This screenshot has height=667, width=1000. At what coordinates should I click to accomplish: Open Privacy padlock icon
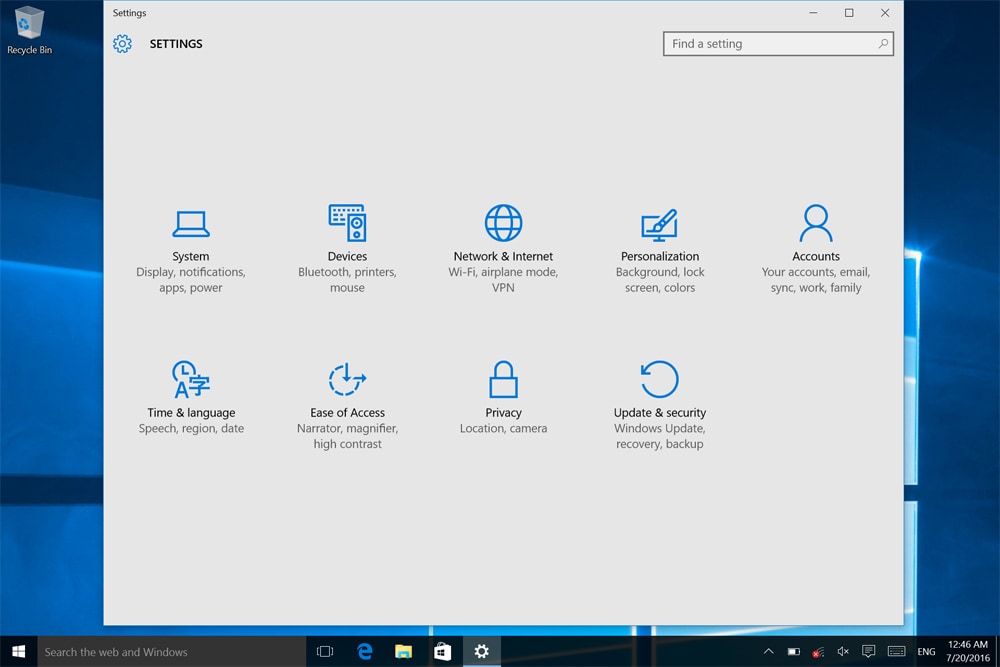coord(503,380)
